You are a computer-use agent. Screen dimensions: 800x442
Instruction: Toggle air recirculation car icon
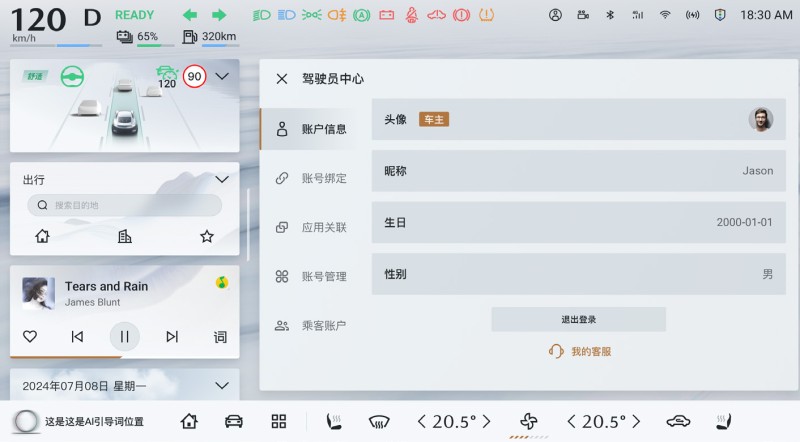(678, 421)
